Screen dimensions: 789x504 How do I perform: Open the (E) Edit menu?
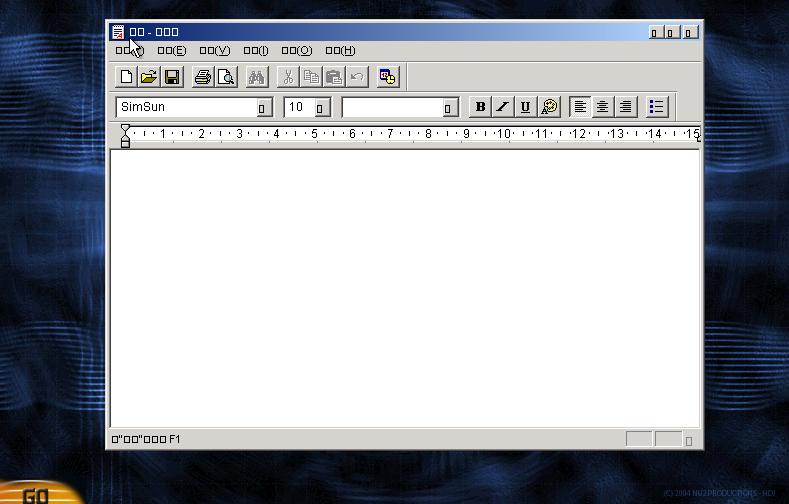172,50
